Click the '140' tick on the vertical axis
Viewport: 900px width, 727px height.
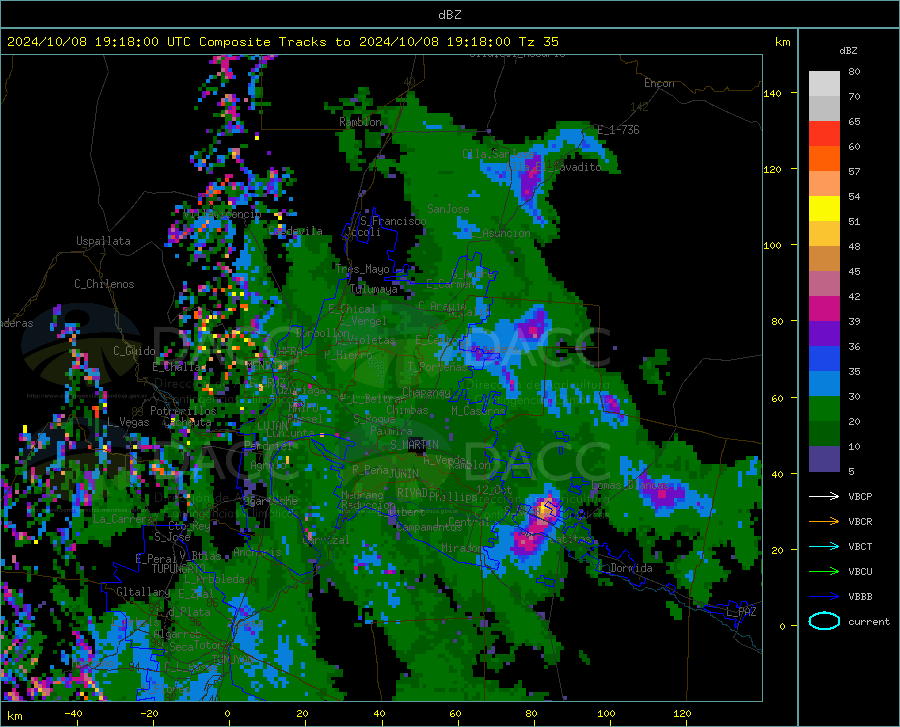point(772,93)
